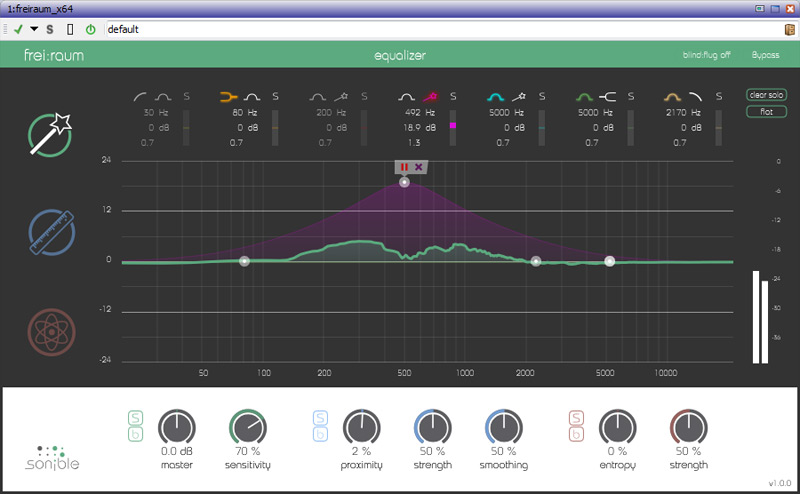
Task: Solo the 492 Hz band with S
Action: click(453, 97)
